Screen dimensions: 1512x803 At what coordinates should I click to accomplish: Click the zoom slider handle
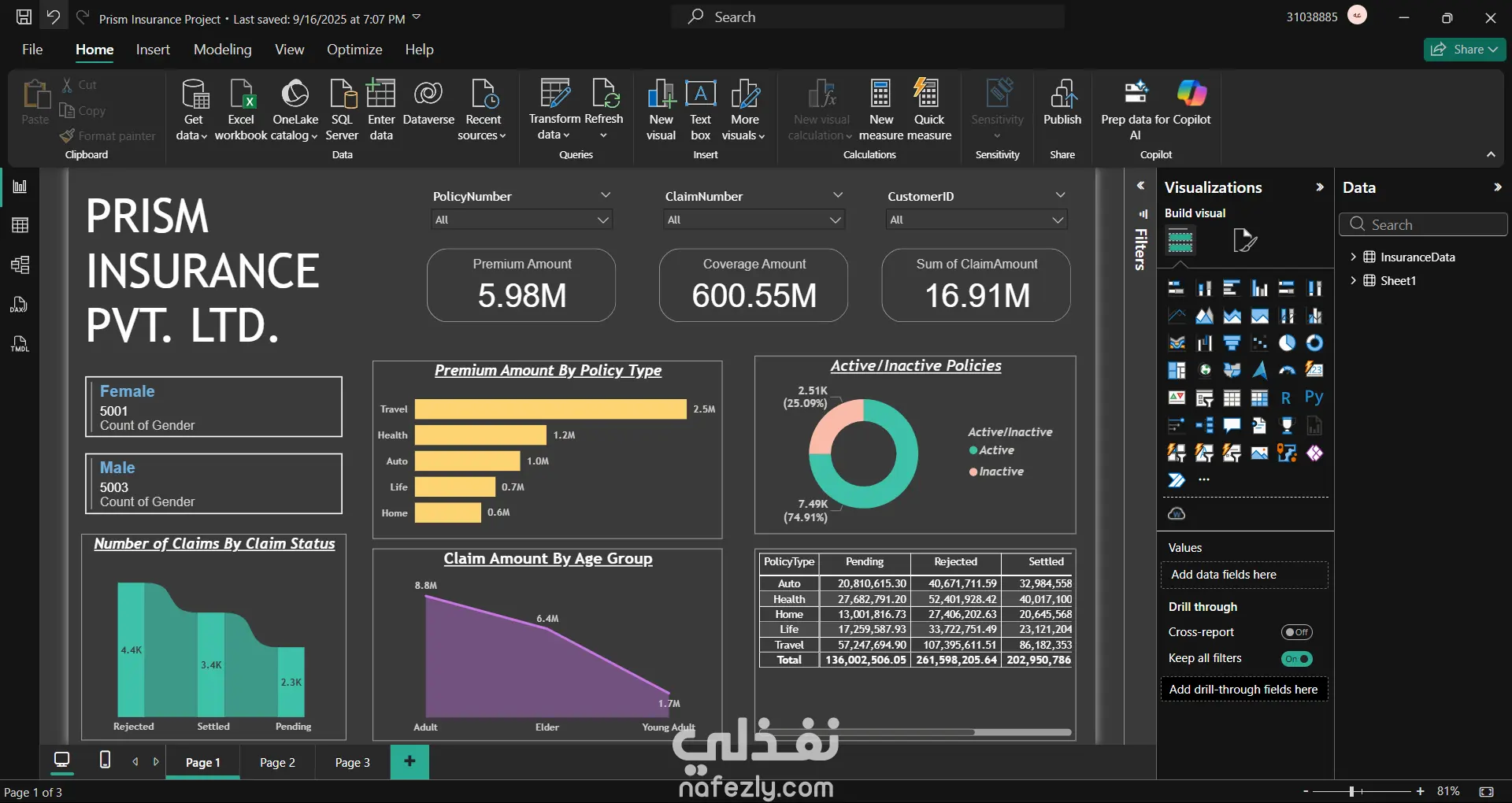tap(1351, 791)
